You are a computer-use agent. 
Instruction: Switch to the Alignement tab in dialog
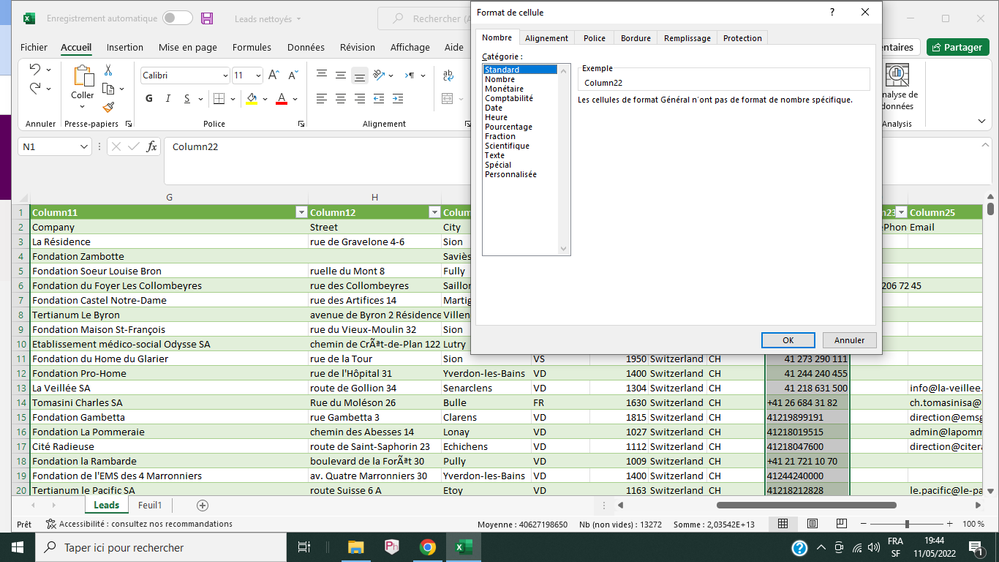click(546, 38)
